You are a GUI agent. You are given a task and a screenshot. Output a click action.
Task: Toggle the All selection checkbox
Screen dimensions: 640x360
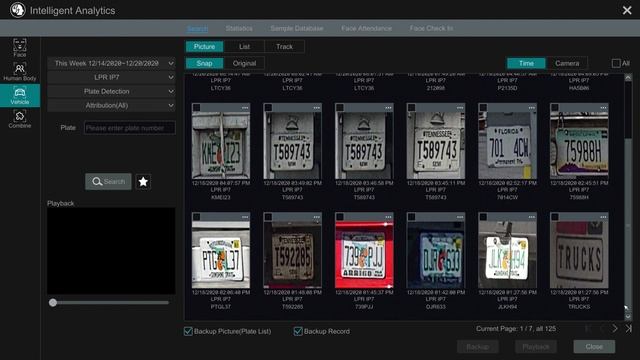pos(616,63)
